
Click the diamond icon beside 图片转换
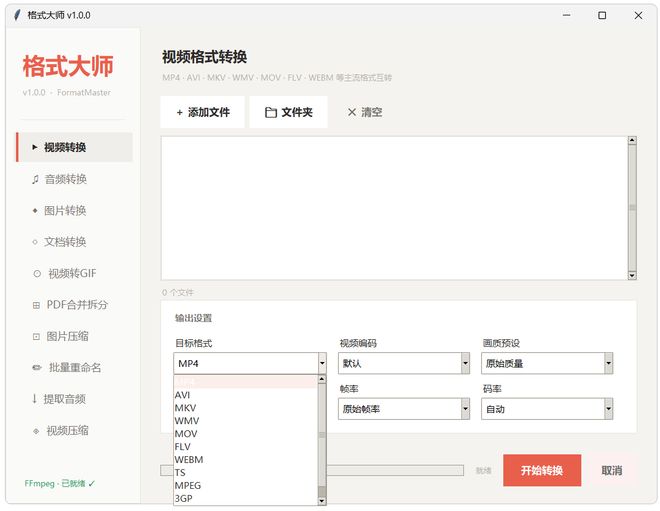pos(35,210)
